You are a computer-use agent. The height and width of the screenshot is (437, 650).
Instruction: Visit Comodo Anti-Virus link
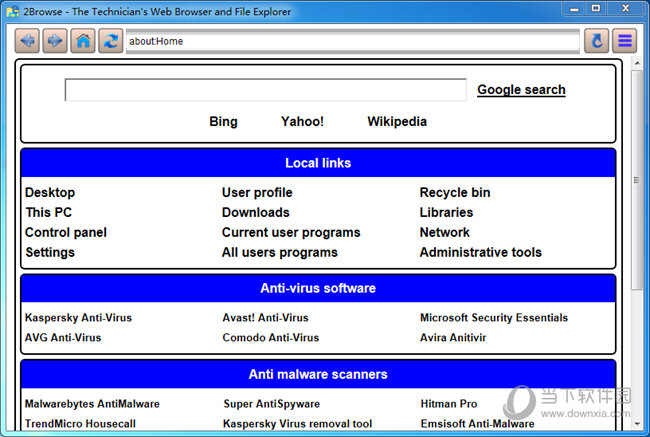[271, 337]
